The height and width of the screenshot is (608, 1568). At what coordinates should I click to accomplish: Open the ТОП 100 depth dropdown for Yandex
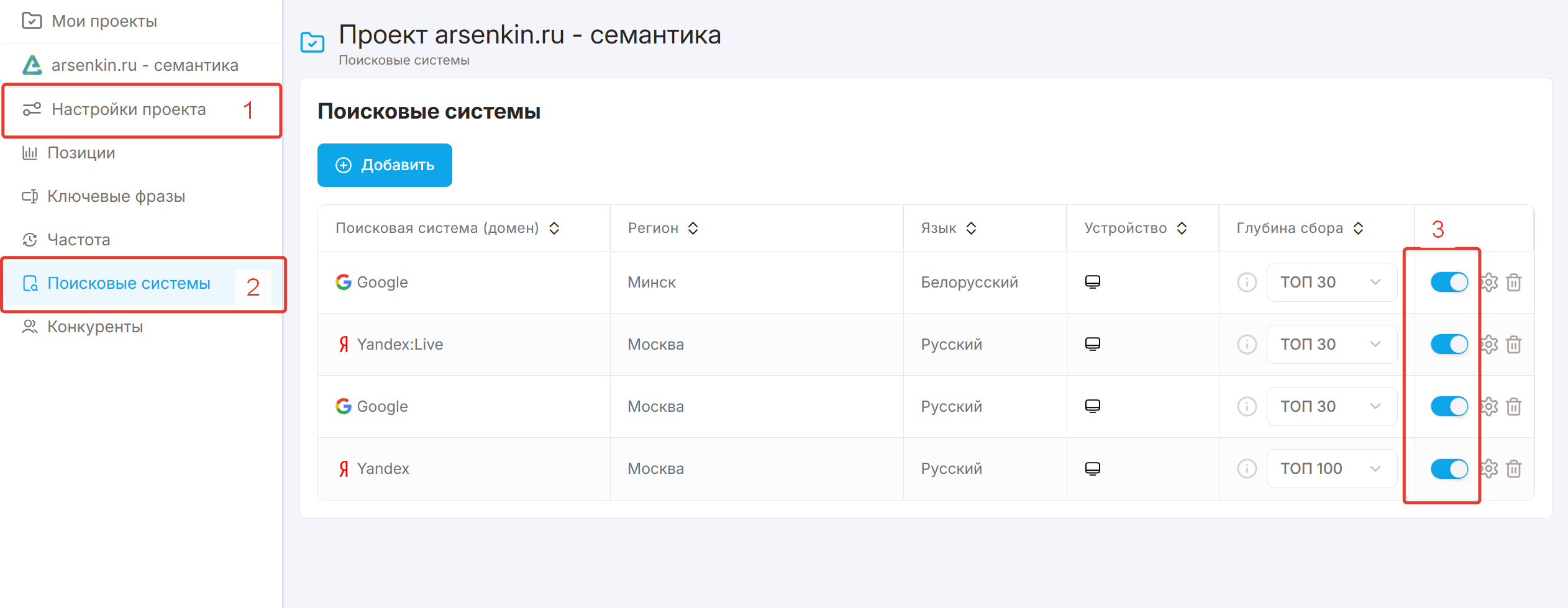click(1331, 469)
